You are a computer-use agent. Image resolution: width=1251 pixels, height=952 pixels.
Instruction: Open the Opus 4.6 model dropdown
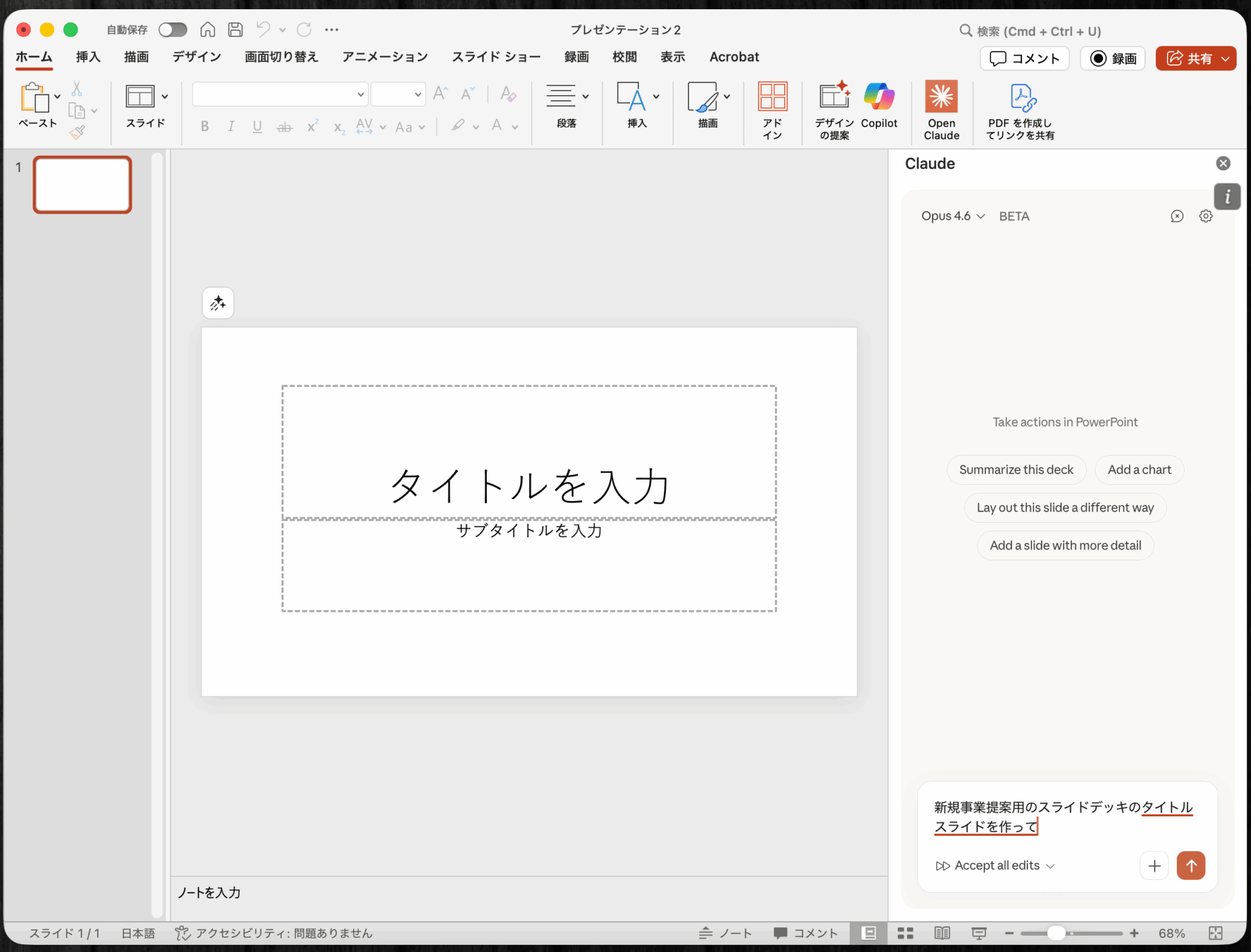coord(953,216)
